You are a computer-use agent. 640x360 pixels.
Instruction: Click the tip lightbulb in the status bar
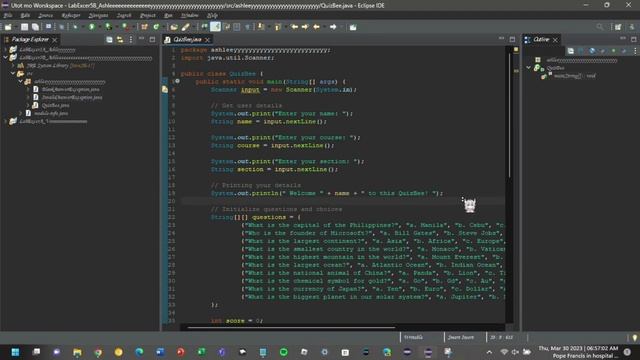[x=634, y=338]
